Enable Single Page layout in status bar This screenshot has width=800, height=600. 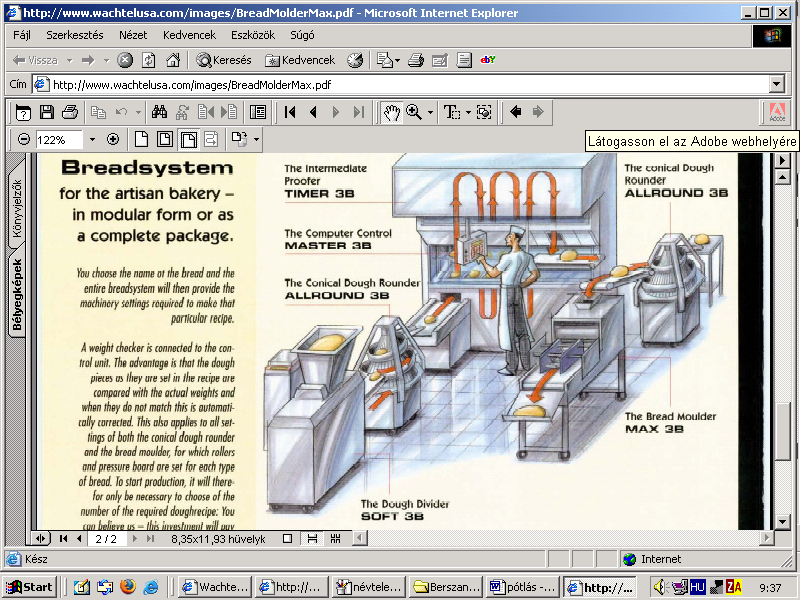tap(288, 538)
